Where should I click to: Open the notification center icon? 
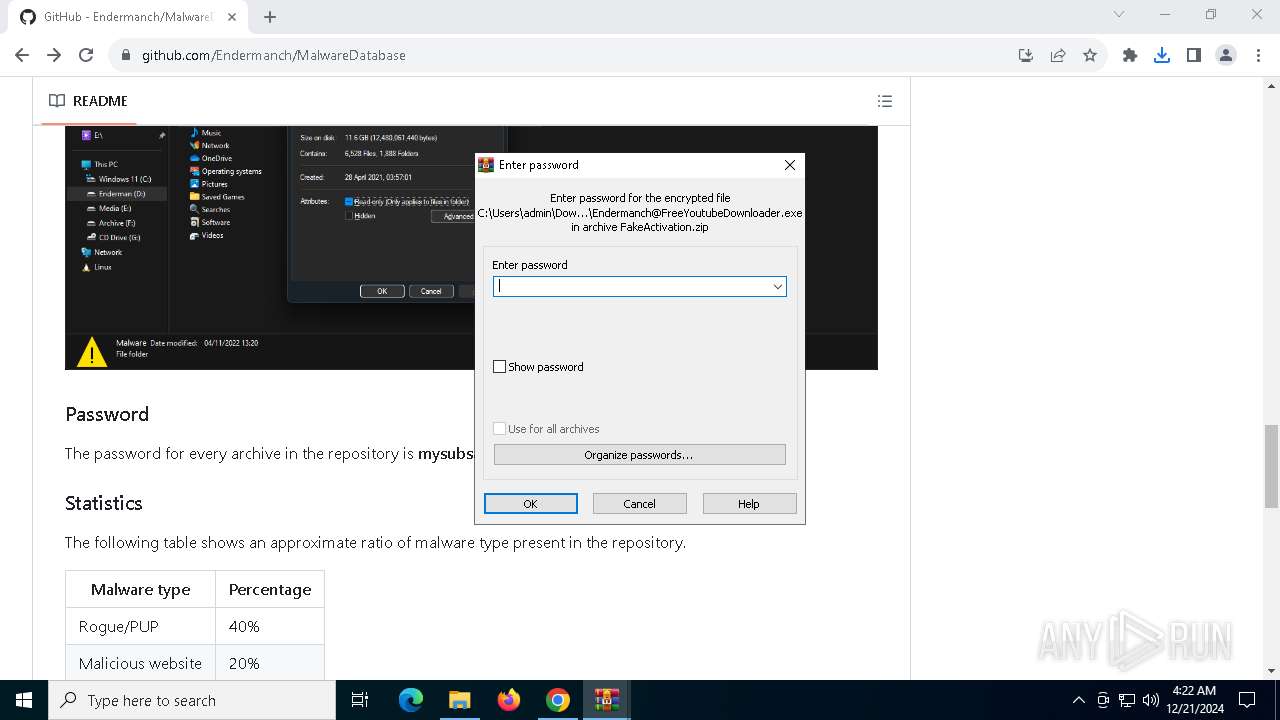pos(1247,700)
